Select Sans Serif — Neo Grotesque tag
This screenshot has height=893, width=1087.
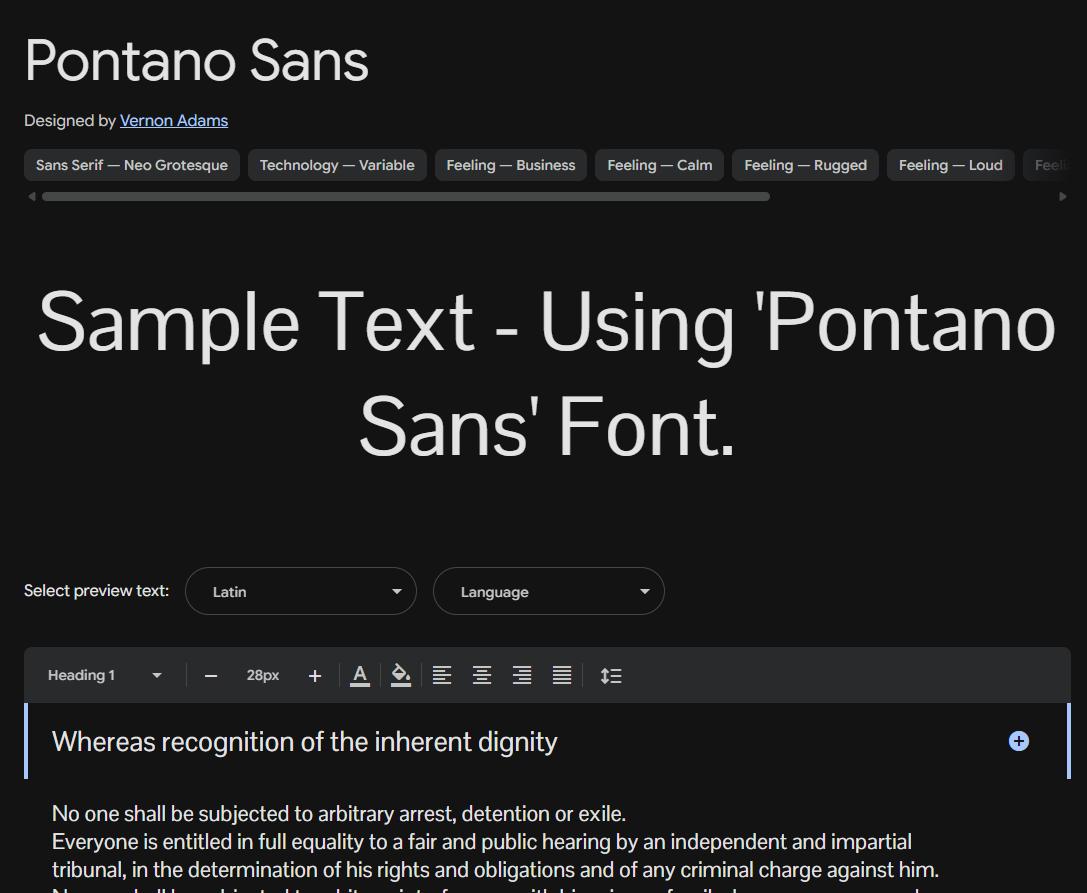pyautogui.click(x=132, y=165)
